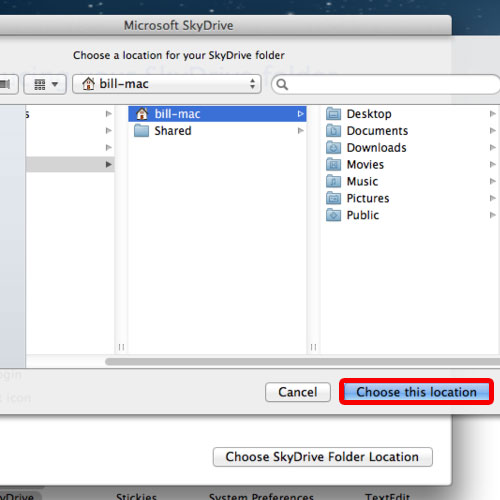The height and width of the screenshot is (500, 500).
Task: Open the bill-mac location popup menu
Action: tap(167, 84)
